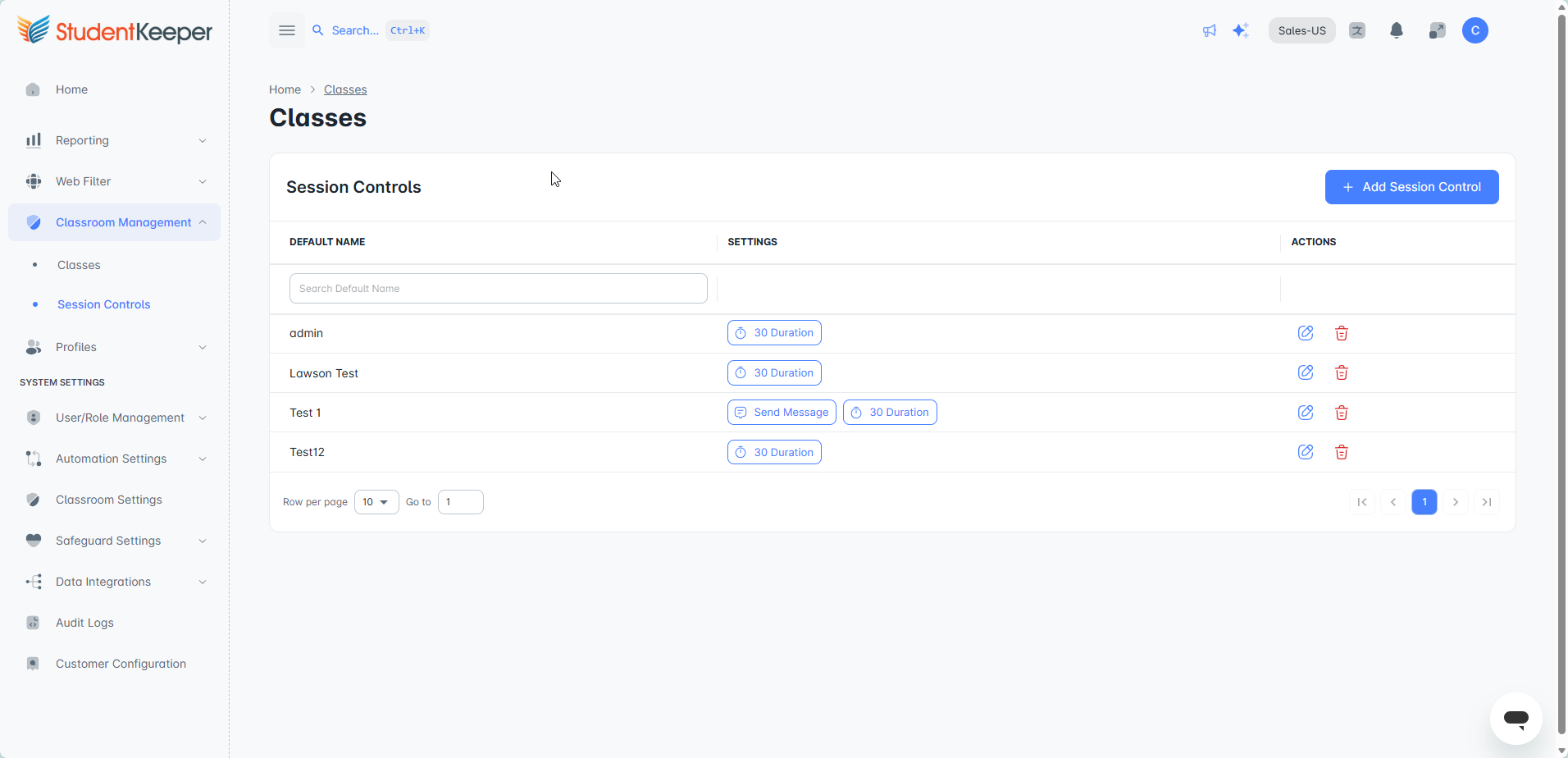Focus the Search Default Name field
Screen dimensions: 1568x758
(499, 289)
